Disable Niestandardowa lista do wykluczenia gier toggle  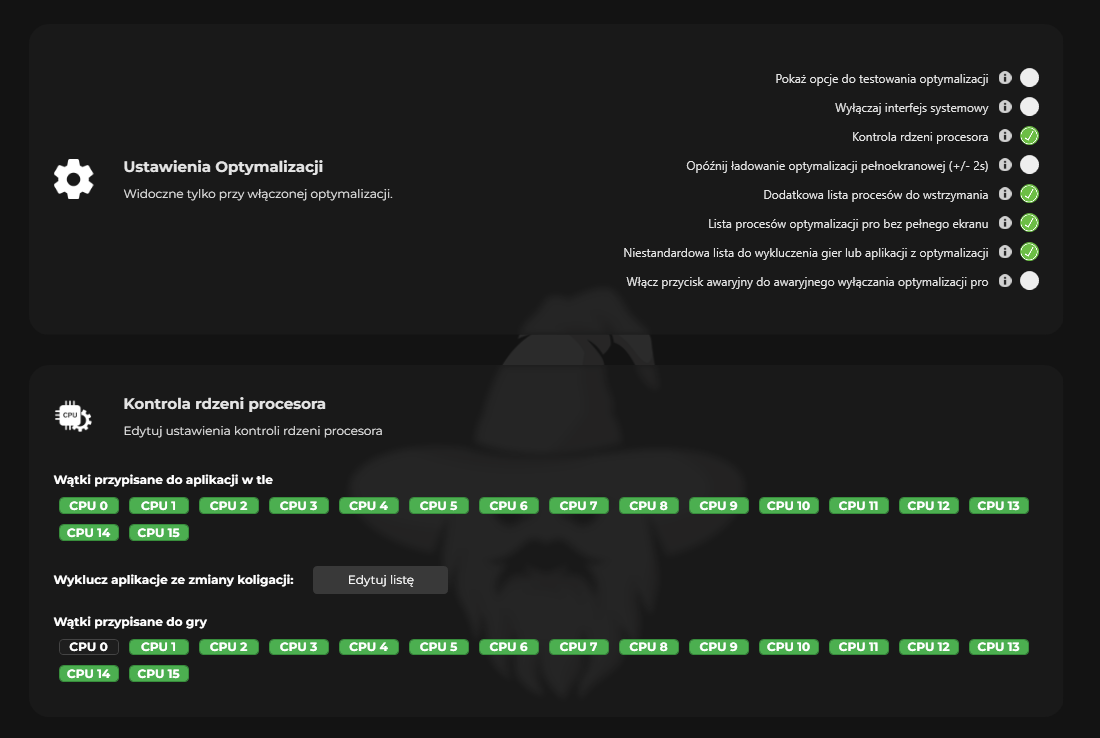click(1029, 252)
